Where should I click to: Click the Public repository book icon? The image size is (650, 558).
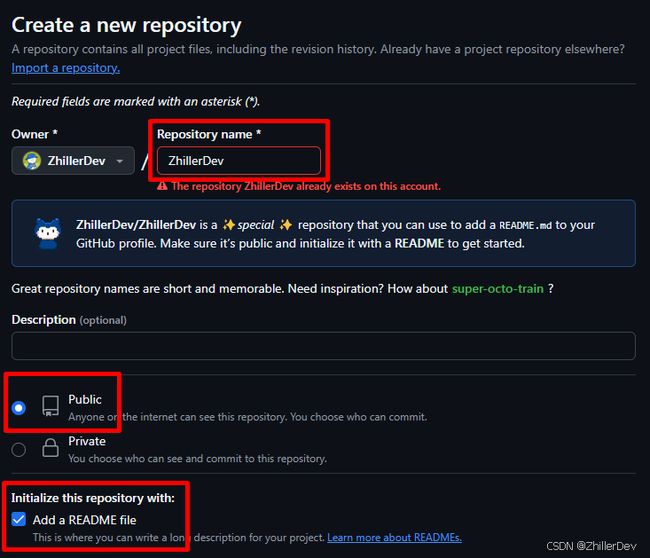51,405
